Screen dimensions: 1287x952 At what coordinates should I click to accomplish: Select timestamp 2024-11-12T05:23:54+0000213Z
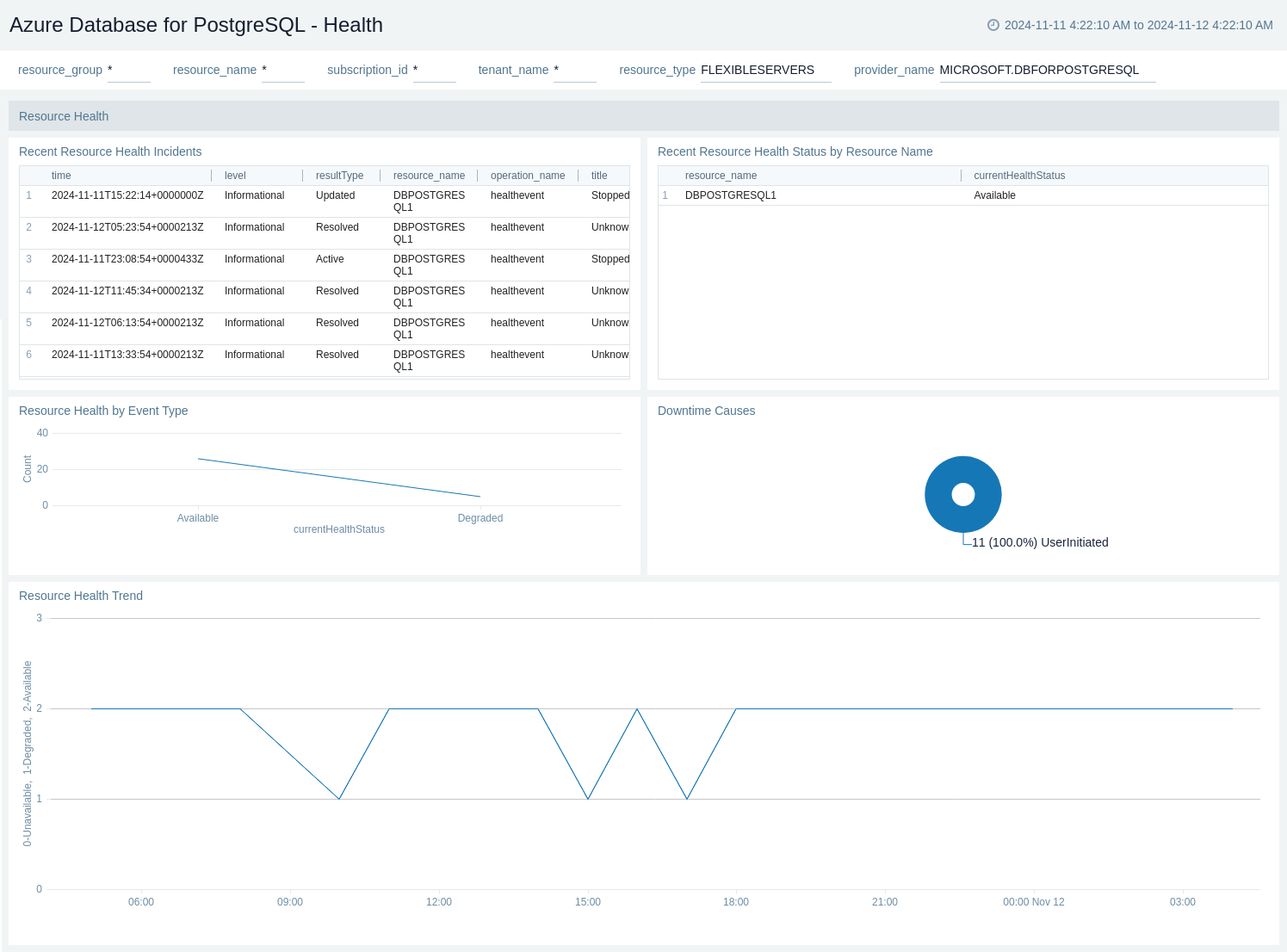(x=127, y=227)
